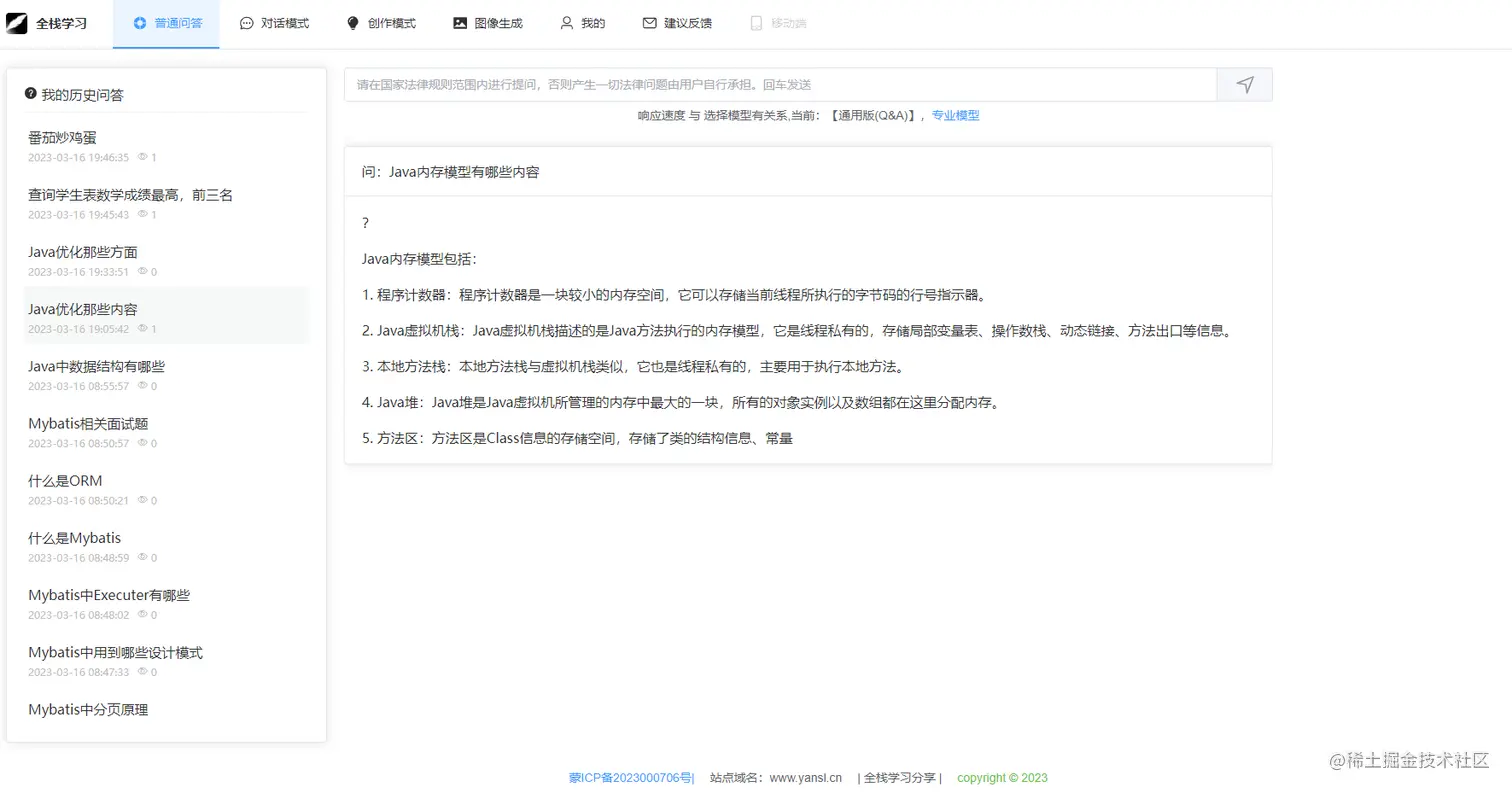This screenshot has height=793, width=1512.
Task: Click the answer line about Java堆
Action: (x=681, y=403)
